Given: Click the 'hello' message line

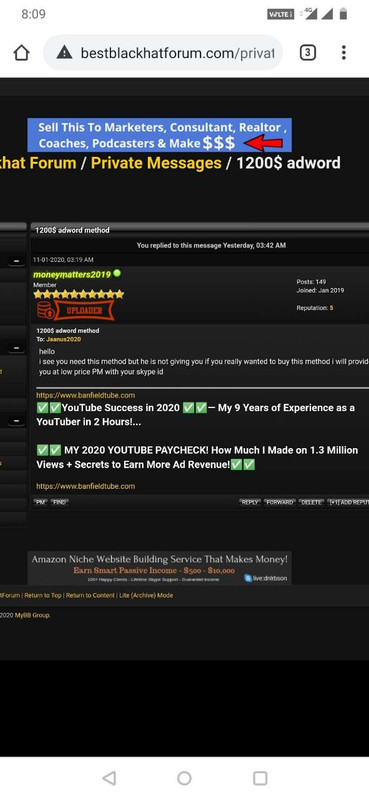Looking at the screenshot, I should click(x=46, y=352).
